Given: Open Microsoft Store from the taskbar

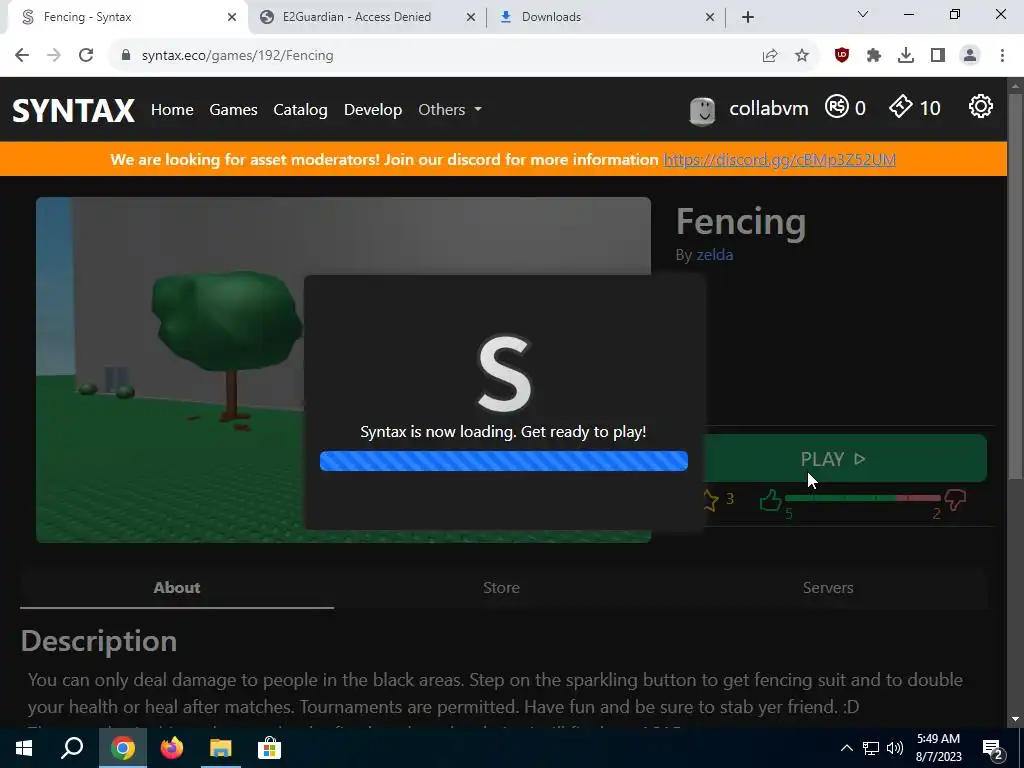Looking at the screenshot, I should click(x=269, y=748).
